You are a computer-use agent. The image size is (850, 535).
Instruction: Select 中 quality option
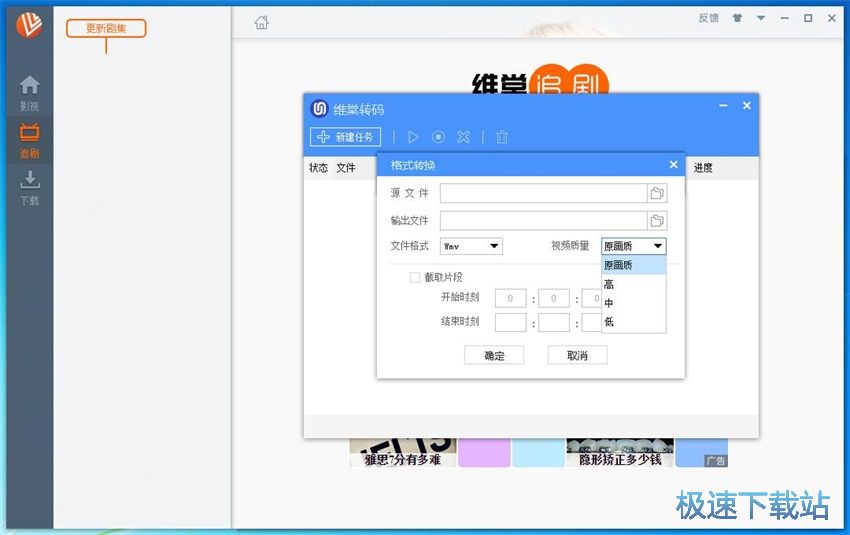pos(634,303)
